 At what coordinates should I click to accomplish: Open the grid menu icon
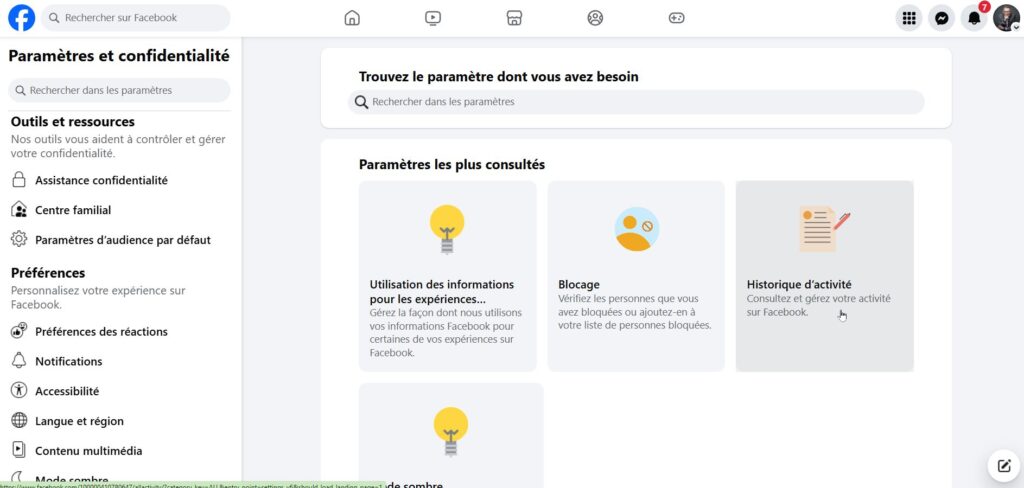tap(908, 18)
